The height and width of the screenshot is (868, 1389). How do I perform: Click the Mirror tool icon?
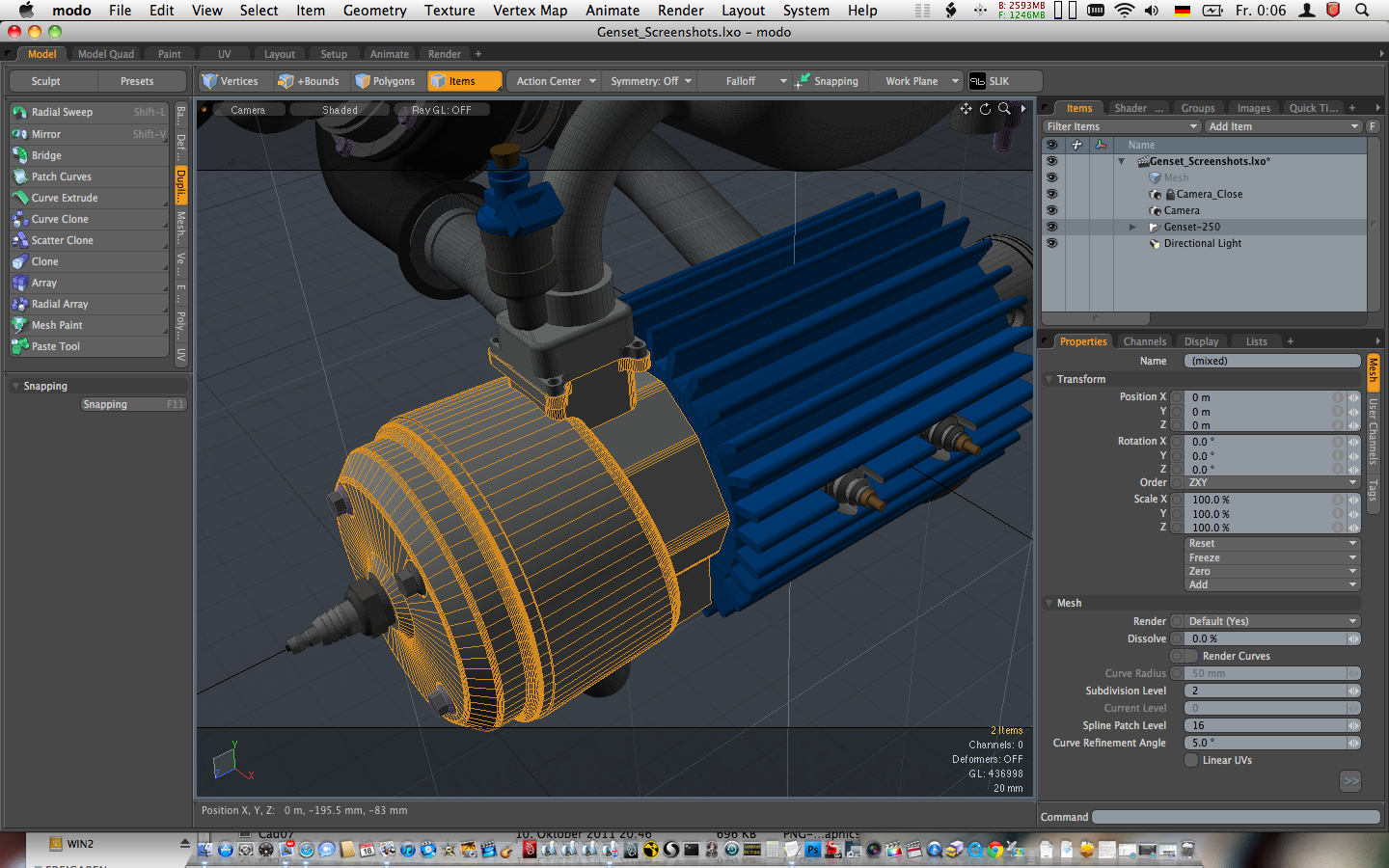(19, 134)
